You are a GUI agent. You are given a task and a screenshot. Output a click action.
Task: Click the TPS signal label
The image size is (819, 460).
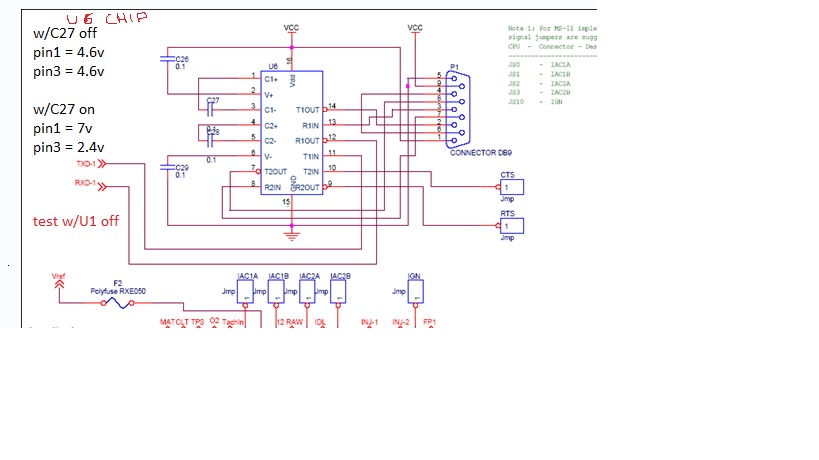[x=197, y=322]
